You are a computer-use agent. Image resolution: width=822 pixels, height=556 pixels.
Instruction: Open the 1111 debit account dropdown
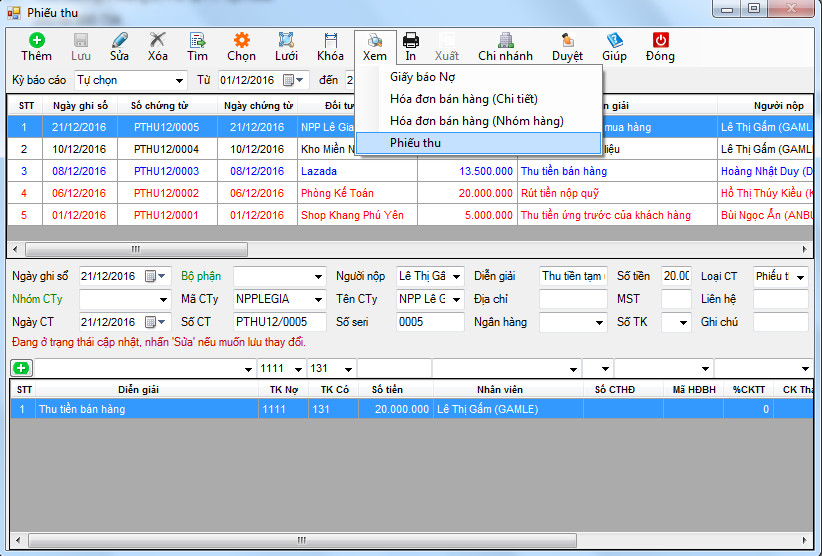pos(298,369)
